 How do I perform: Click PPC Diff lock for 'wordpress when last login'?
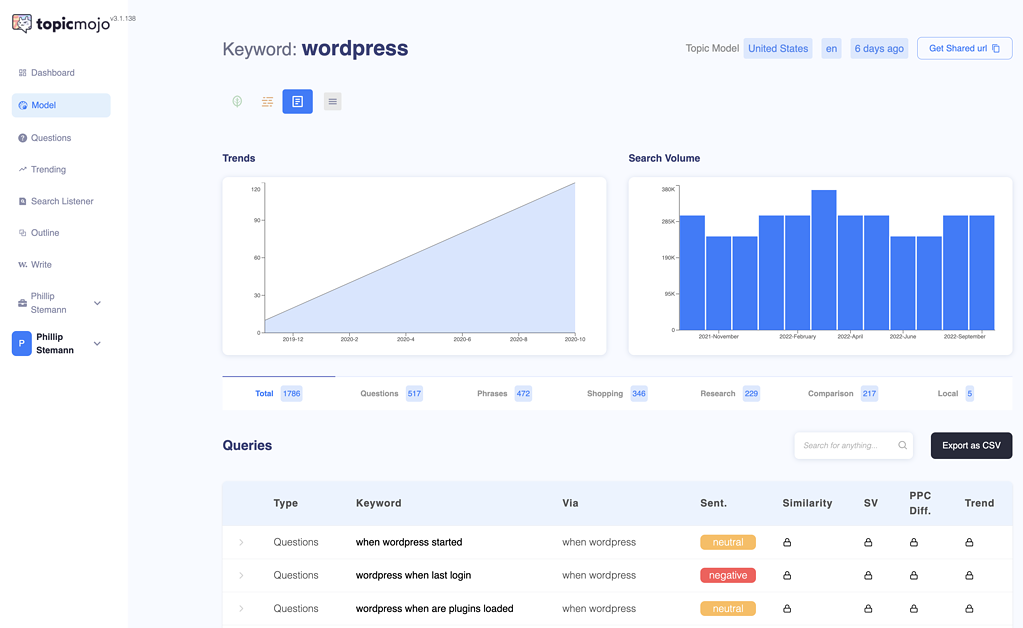click(x=913, y=575)
